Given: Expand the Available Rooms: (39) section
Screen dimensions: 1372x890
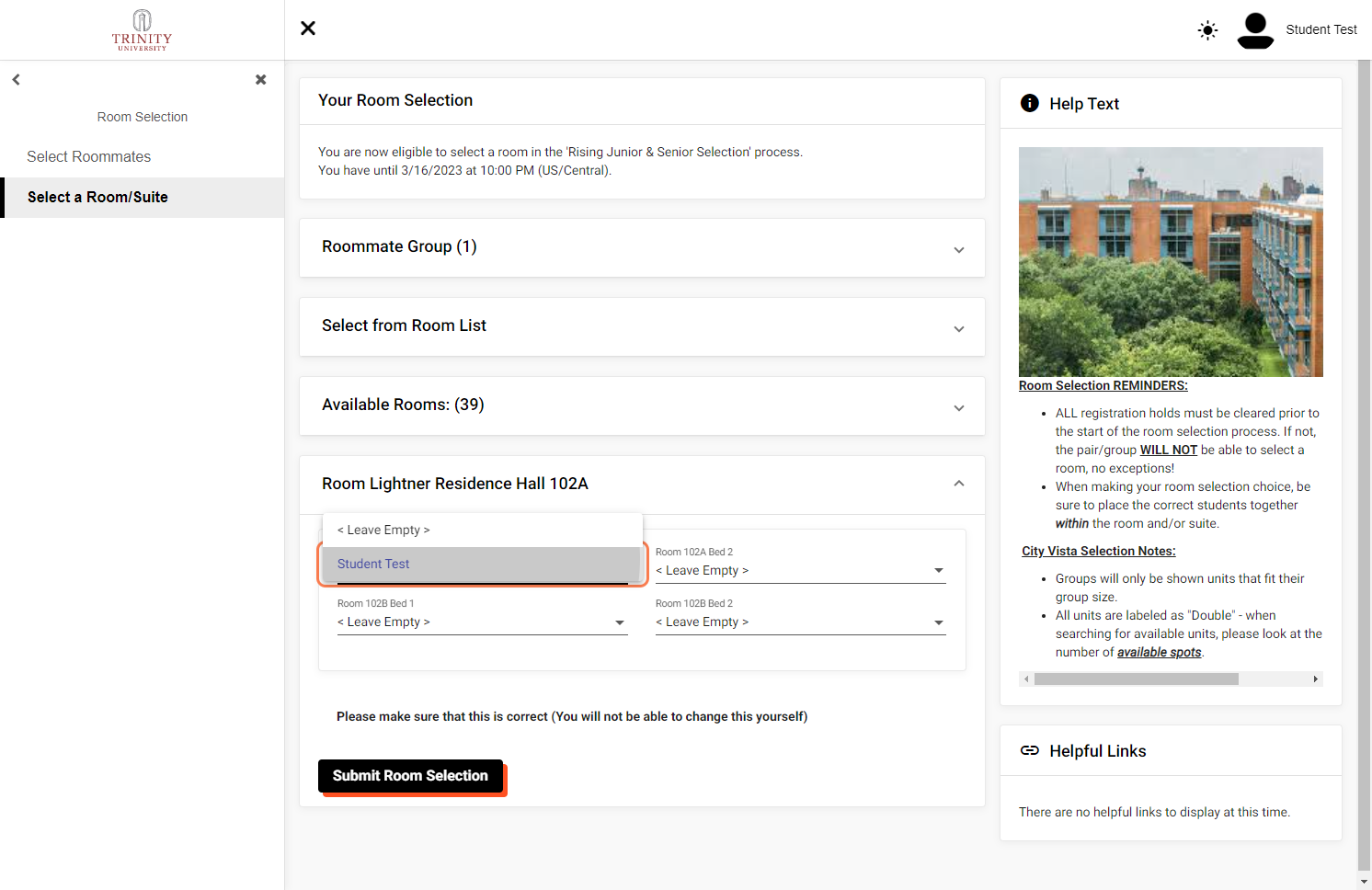Looking at the screenshot, I should click(x=642, y=405).
